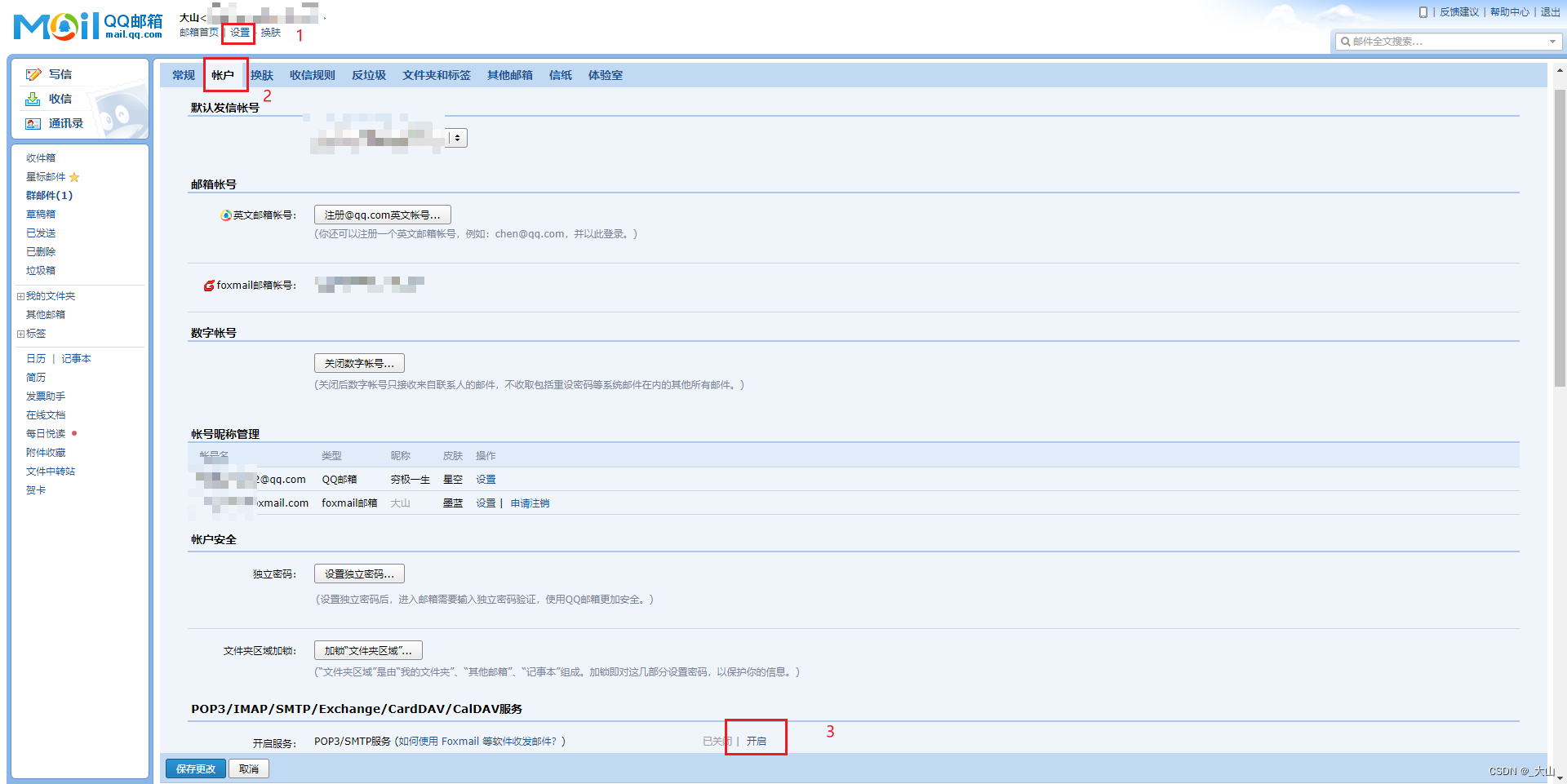The width and height of the screenshot is (1567, 784).
Task: Click the 保存更改 button
Action: 196,768
